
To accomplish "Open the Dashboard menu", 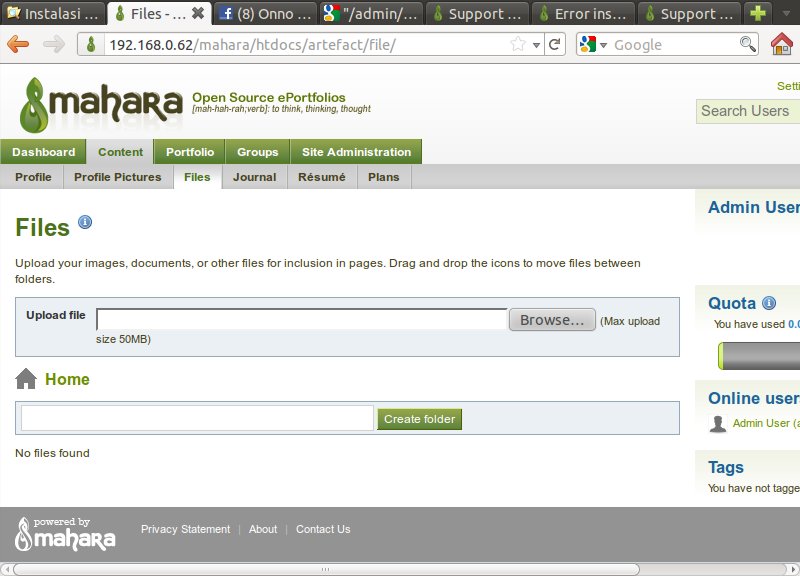I will tap(43, 152).
